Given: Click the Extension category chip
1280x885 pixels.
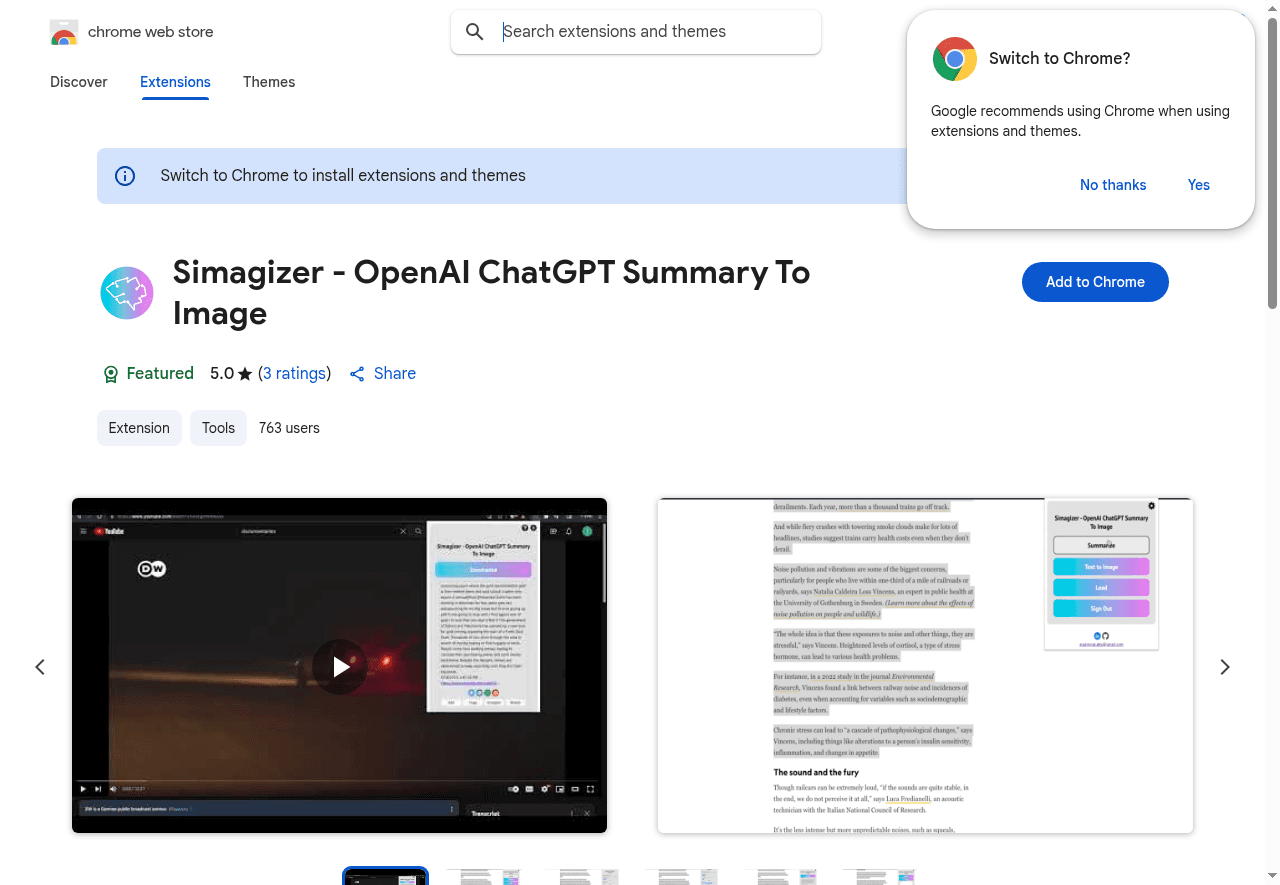Looking at the screenshot, I should tap(139, 428).
